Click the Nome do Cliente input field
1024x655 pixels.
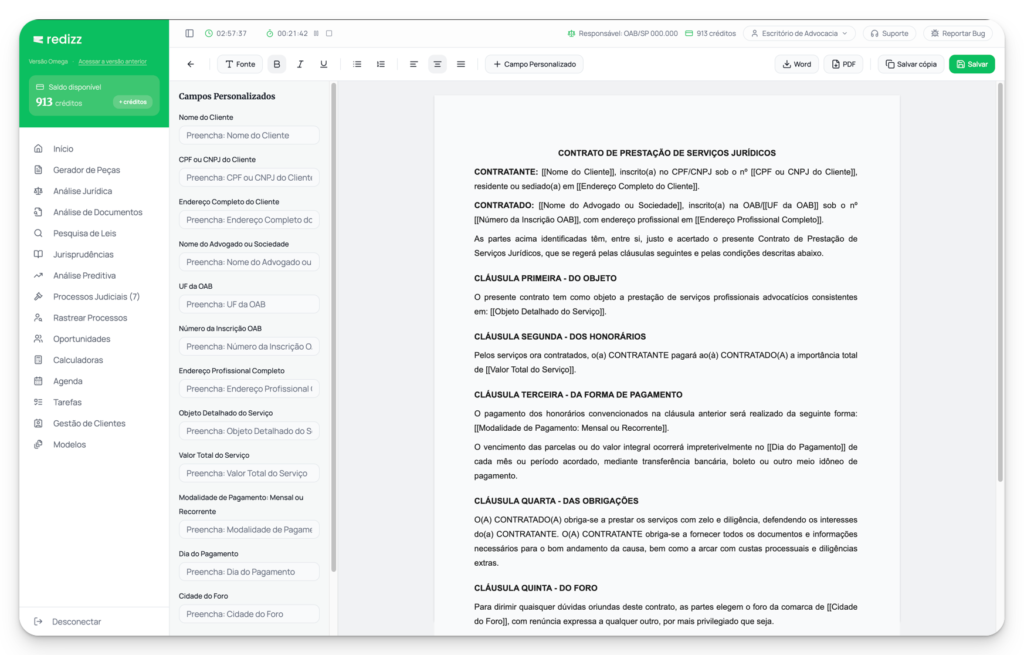click(x=249, y=135)
